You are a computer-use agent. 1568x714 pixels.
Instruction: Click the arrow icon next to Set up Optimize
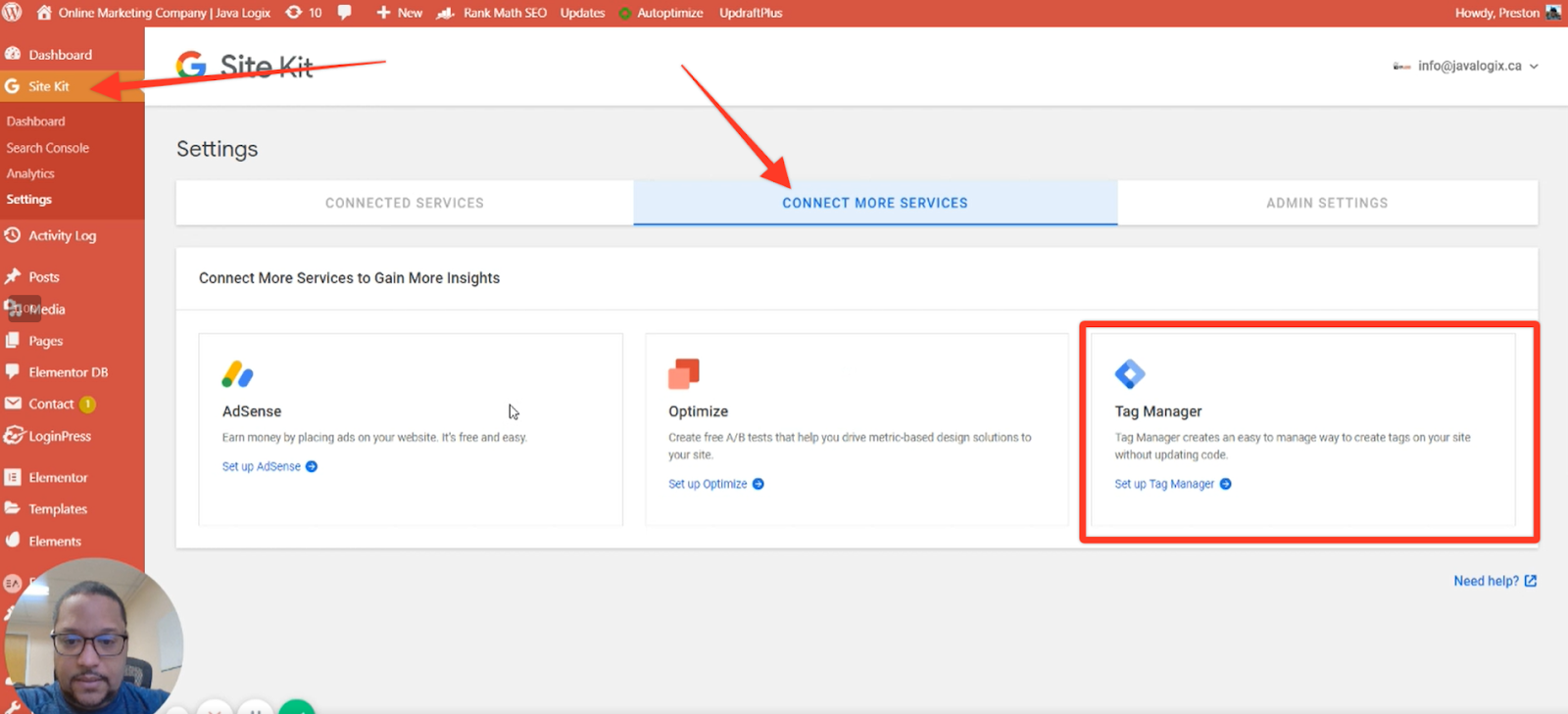pos(758,484)
